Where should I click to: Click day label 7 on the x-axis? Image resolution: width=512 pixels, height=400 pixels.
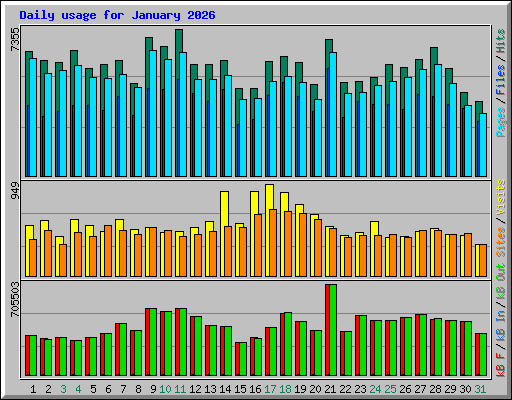[123, 389]
